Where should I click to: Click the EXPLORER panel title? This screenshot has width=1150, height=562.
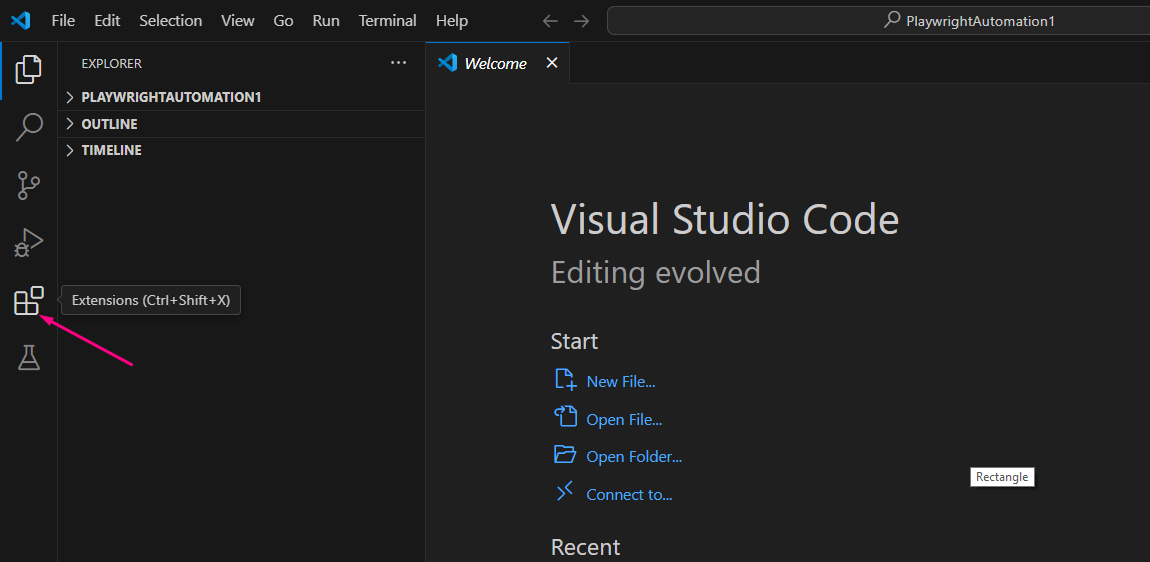111,64
